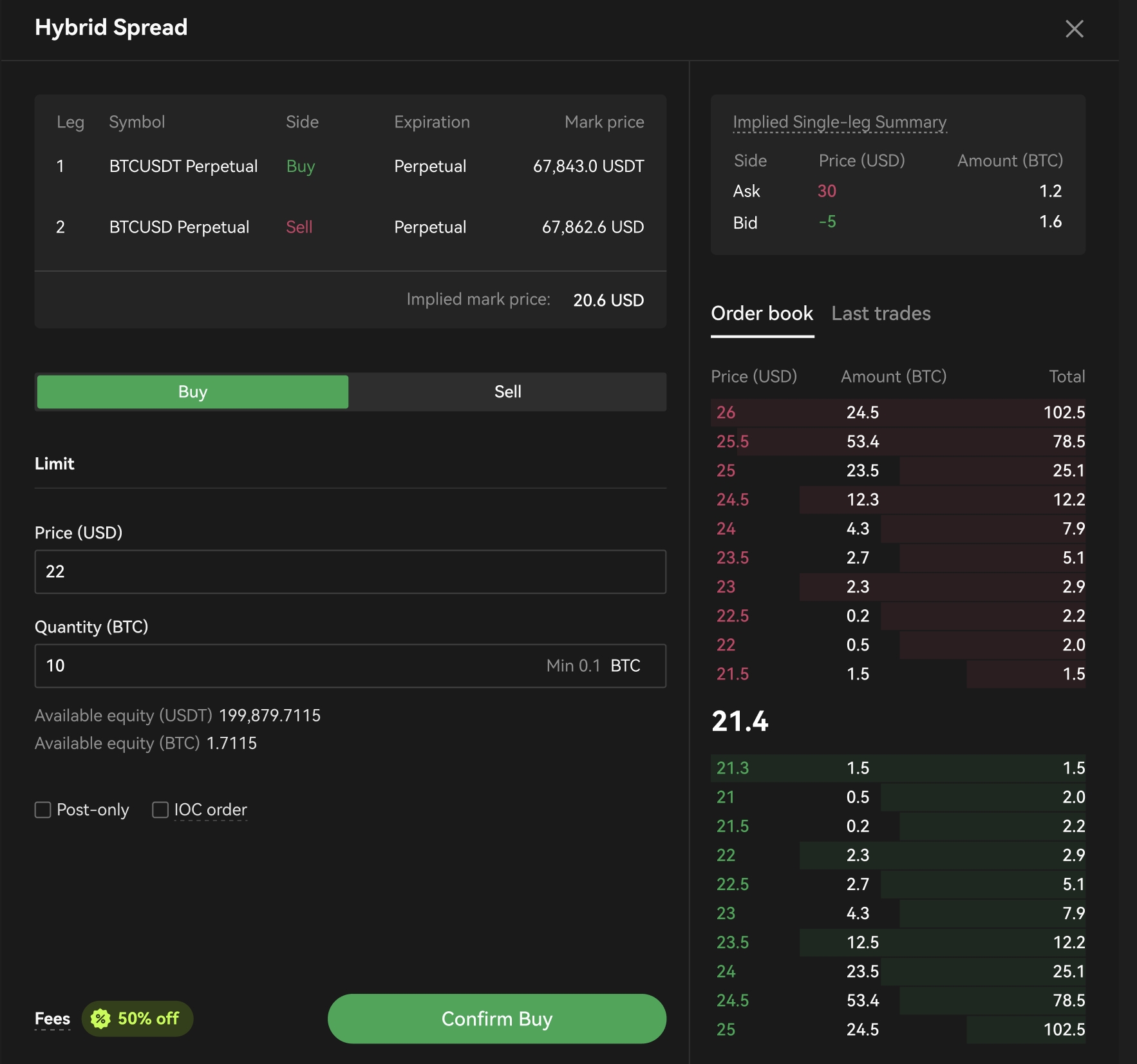The image size is (1137, 1064).
Task: Click the Limit order type label
Action: tap(55, 464)
